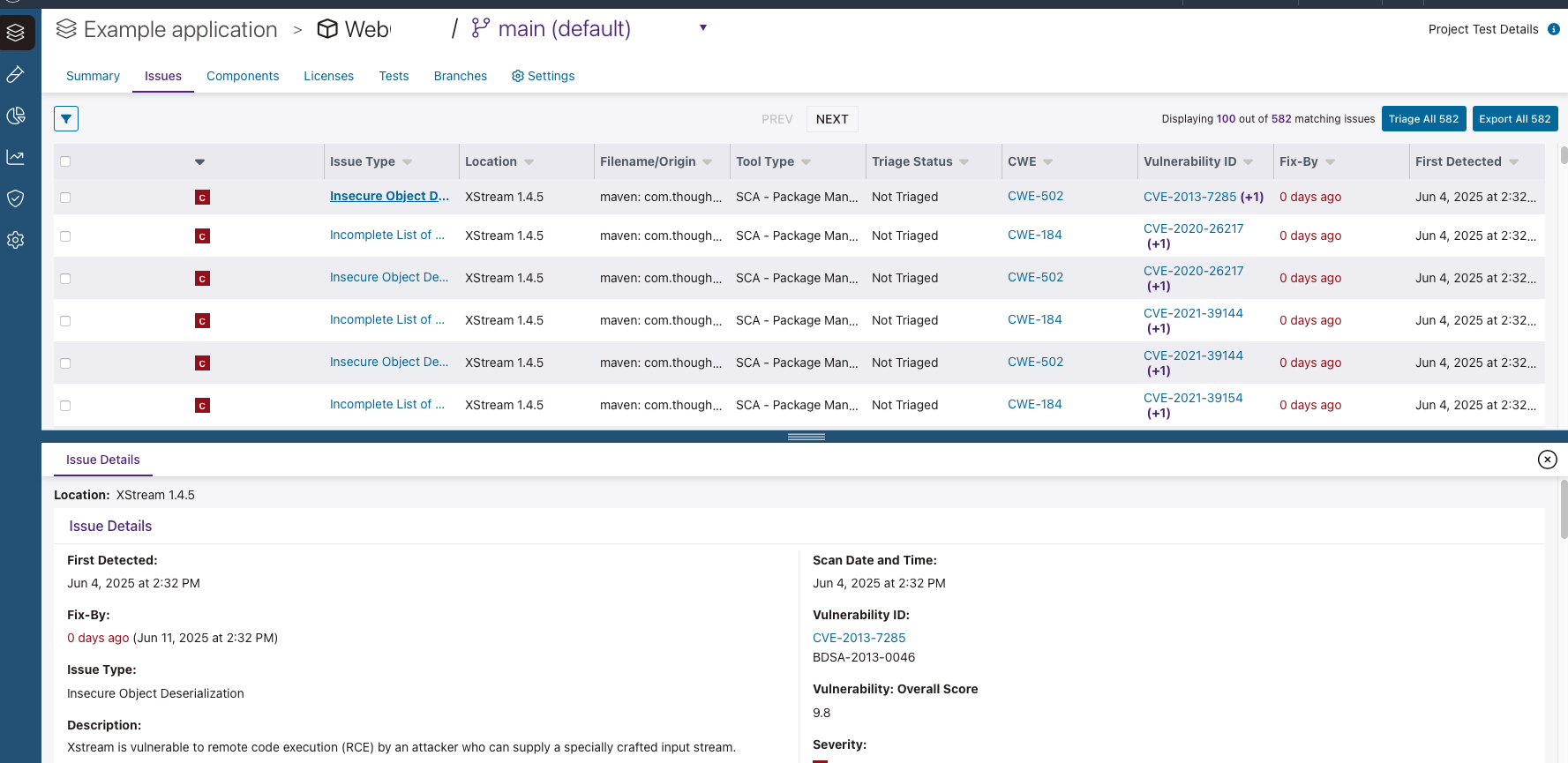Open the gear settings sidebar icon
Image resolution: width=1568 pixels, height=763 pixels.
coord(16,240)
